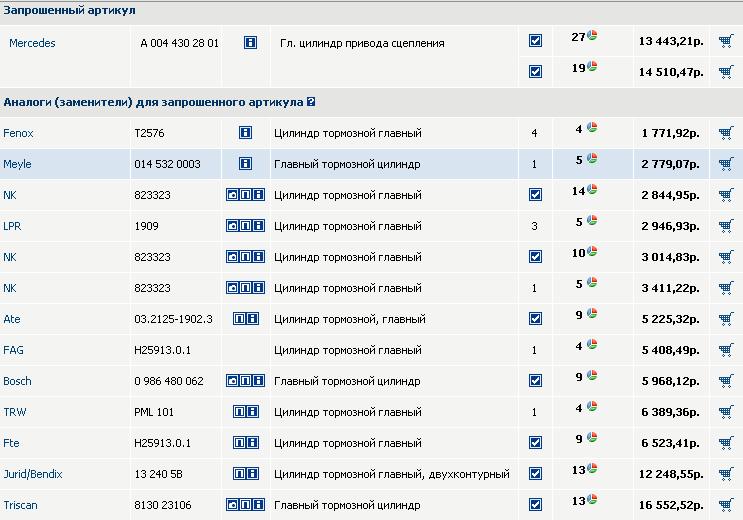
Task: Add Bosch 0 986 480 062 to cart
Action: click(x=725, y=381)
